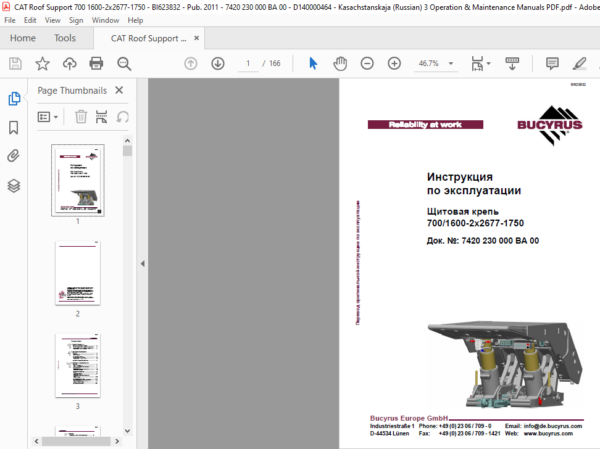Select page 2 thumbnail

[78, 273]
